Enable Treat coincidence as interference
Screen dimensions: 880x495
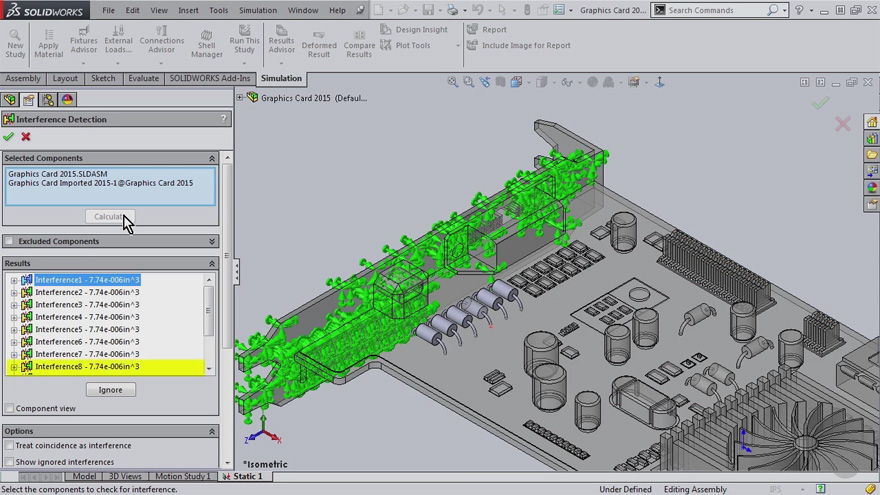point(9,446)
